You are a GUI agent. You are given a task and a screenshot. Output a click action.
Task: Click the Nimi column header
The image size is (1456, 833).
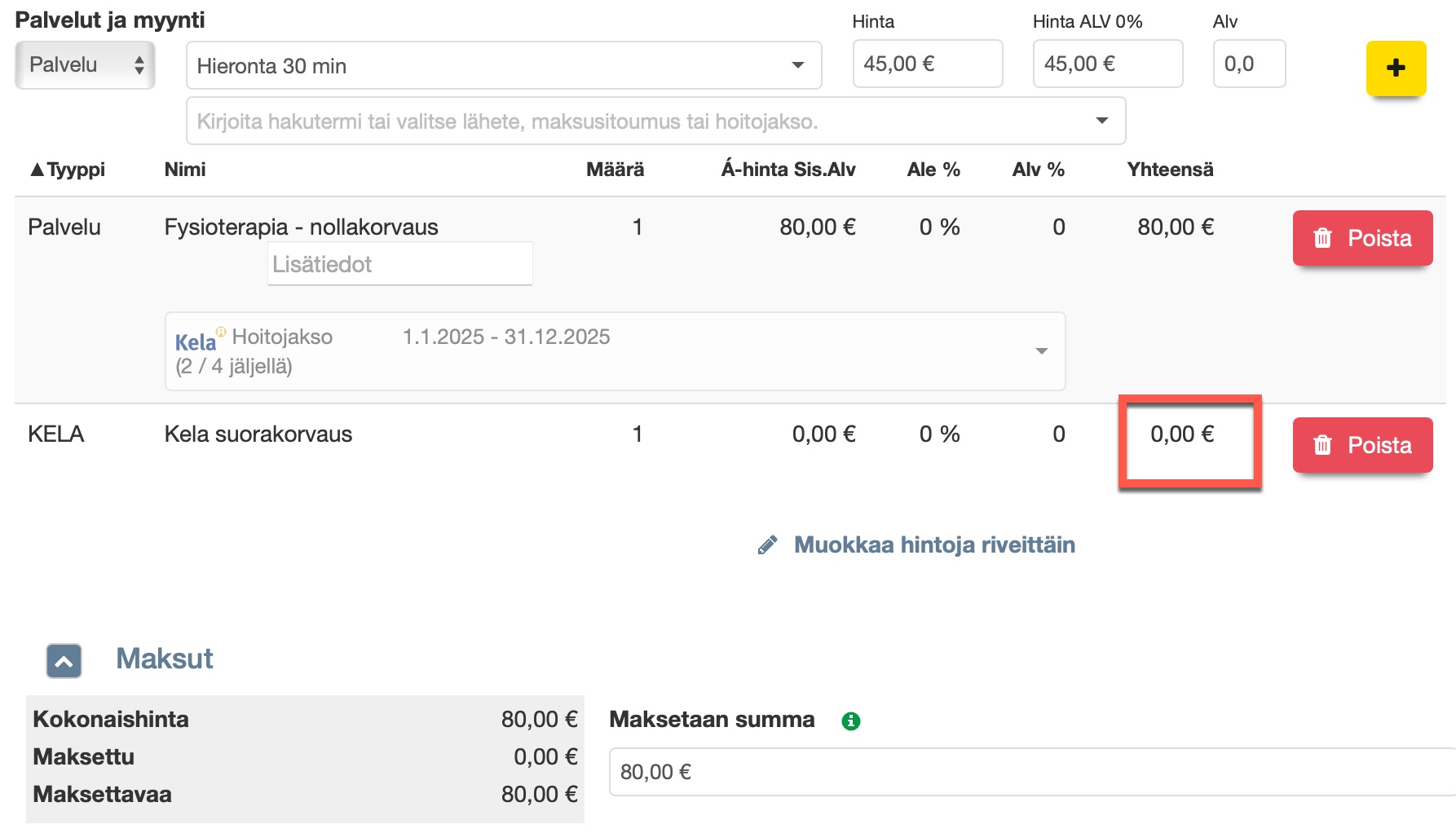tap(185, 170)
